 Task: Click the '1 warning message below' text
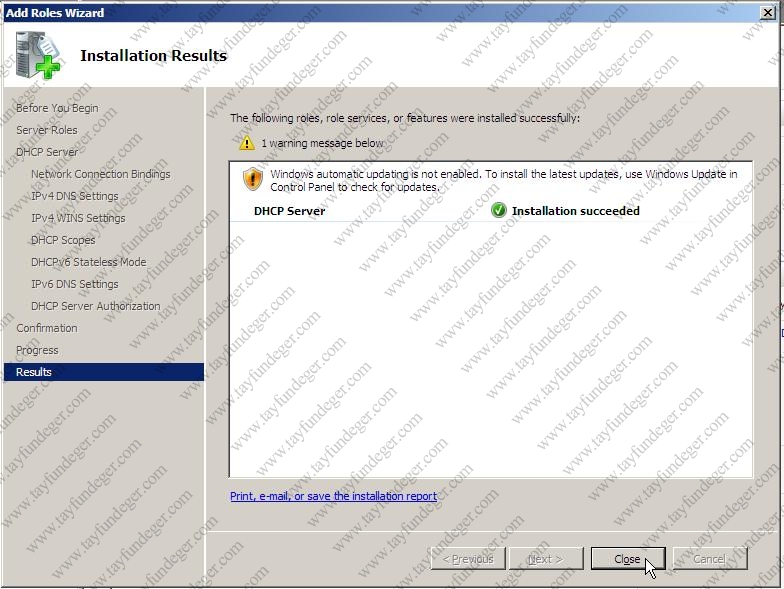(x=322, y=143)
